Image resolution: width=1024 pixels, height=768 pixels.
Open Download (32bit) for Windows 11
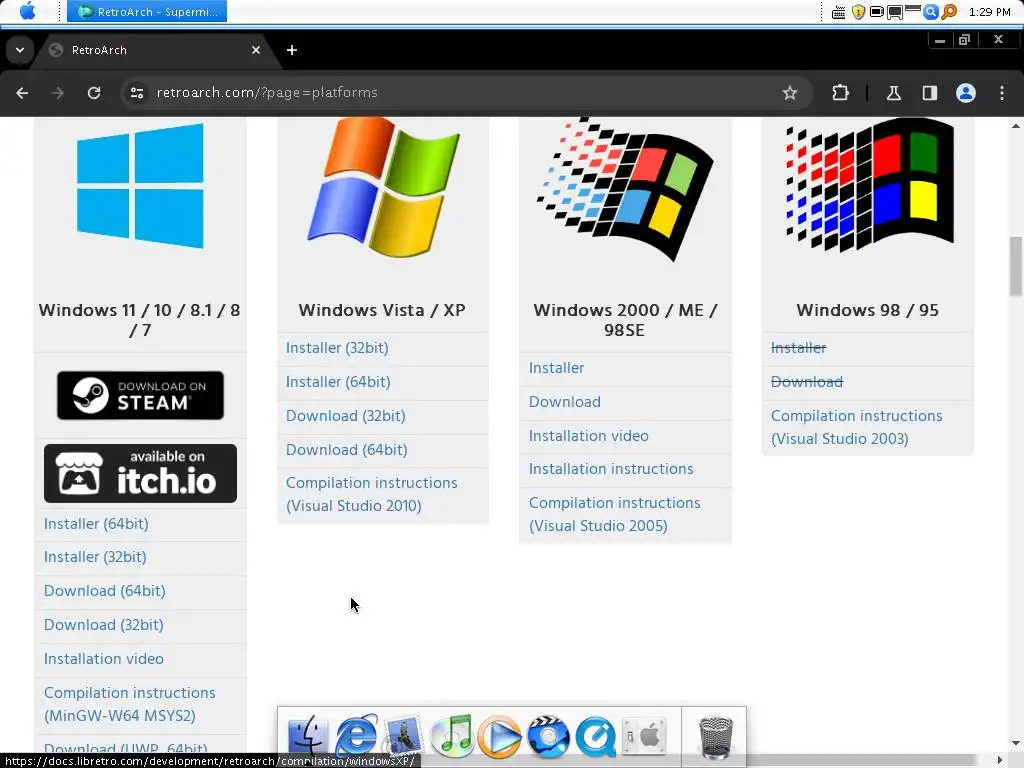pyautogui.click(x=103, y=625)
